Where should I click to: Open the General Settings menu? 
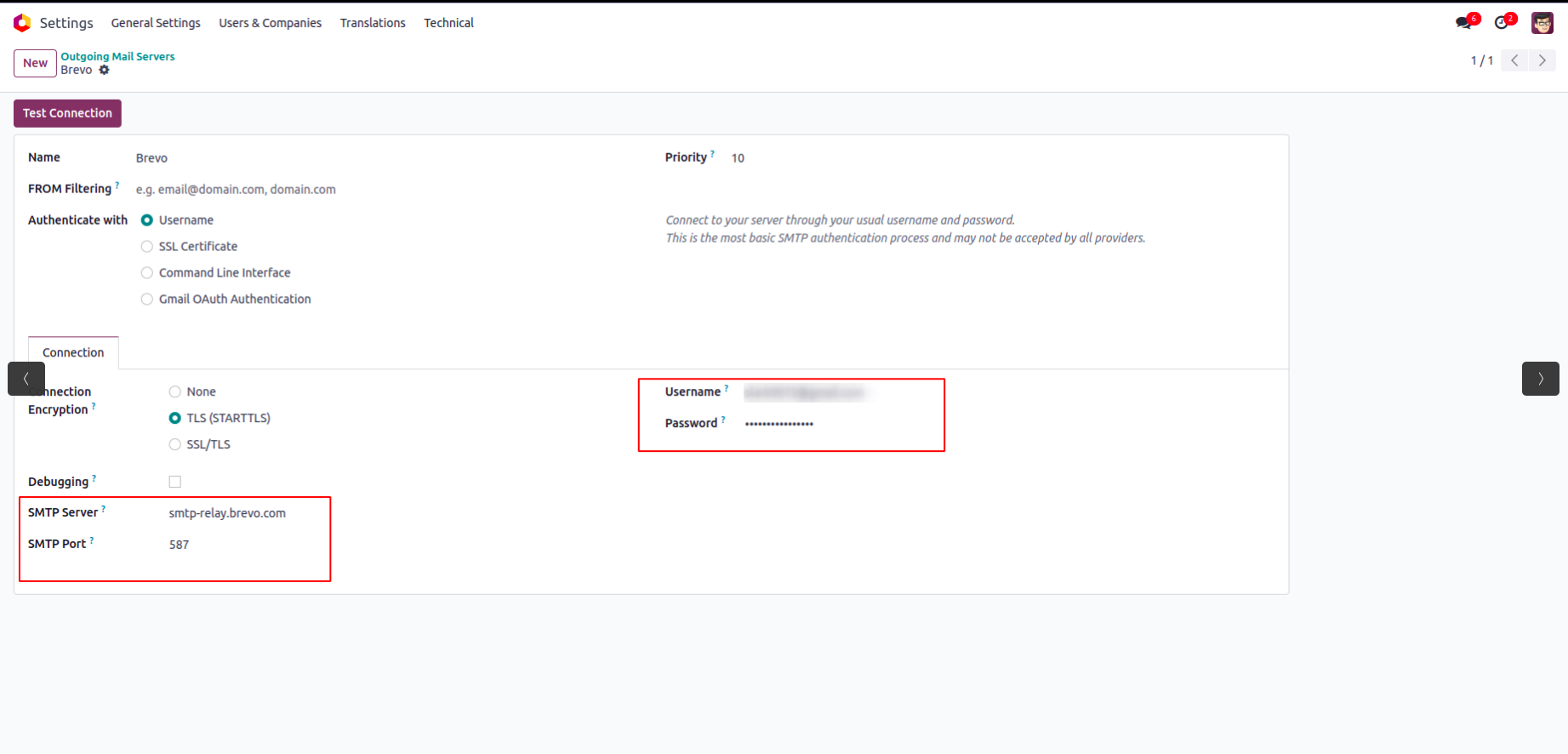click(x=156, y=23)
